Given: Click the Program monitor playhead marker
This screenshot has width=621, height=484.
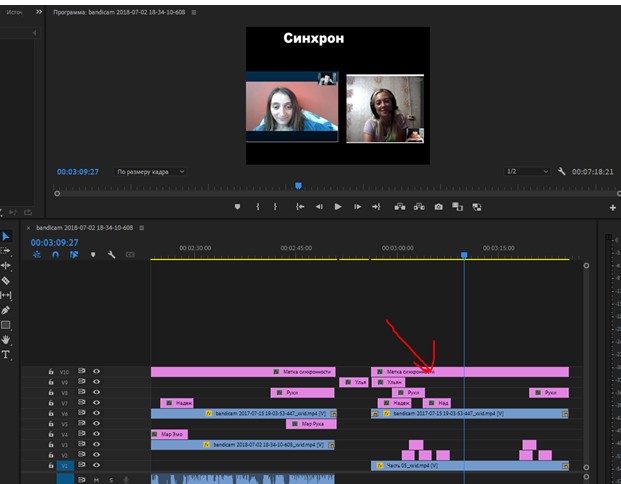Looking at the screenshot, I should pyautogui.click(x=298, y=185).
